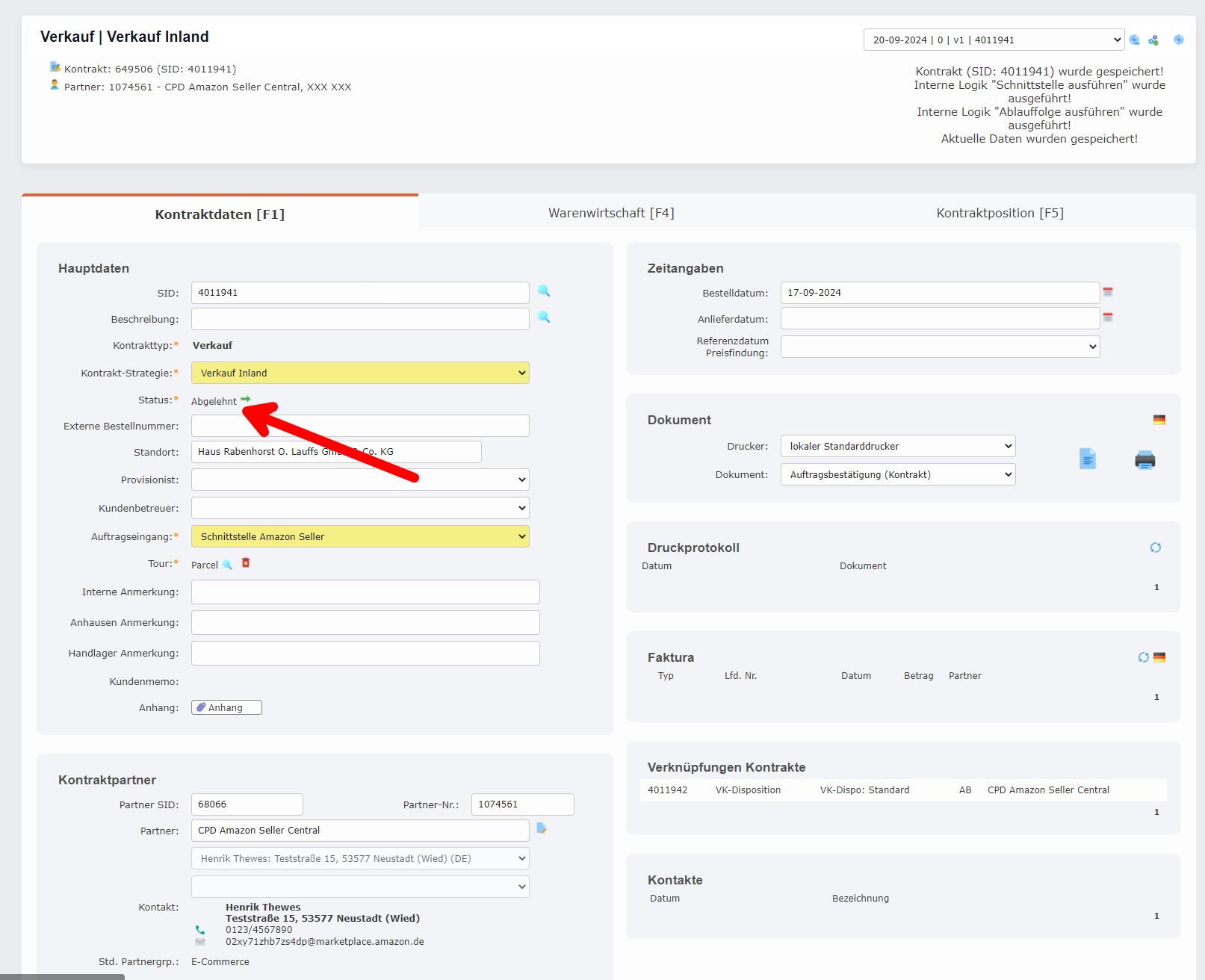The image size is (1205, 980).
Task: Open the Bestelldatum calendar picker
Action: (1108, 292)
